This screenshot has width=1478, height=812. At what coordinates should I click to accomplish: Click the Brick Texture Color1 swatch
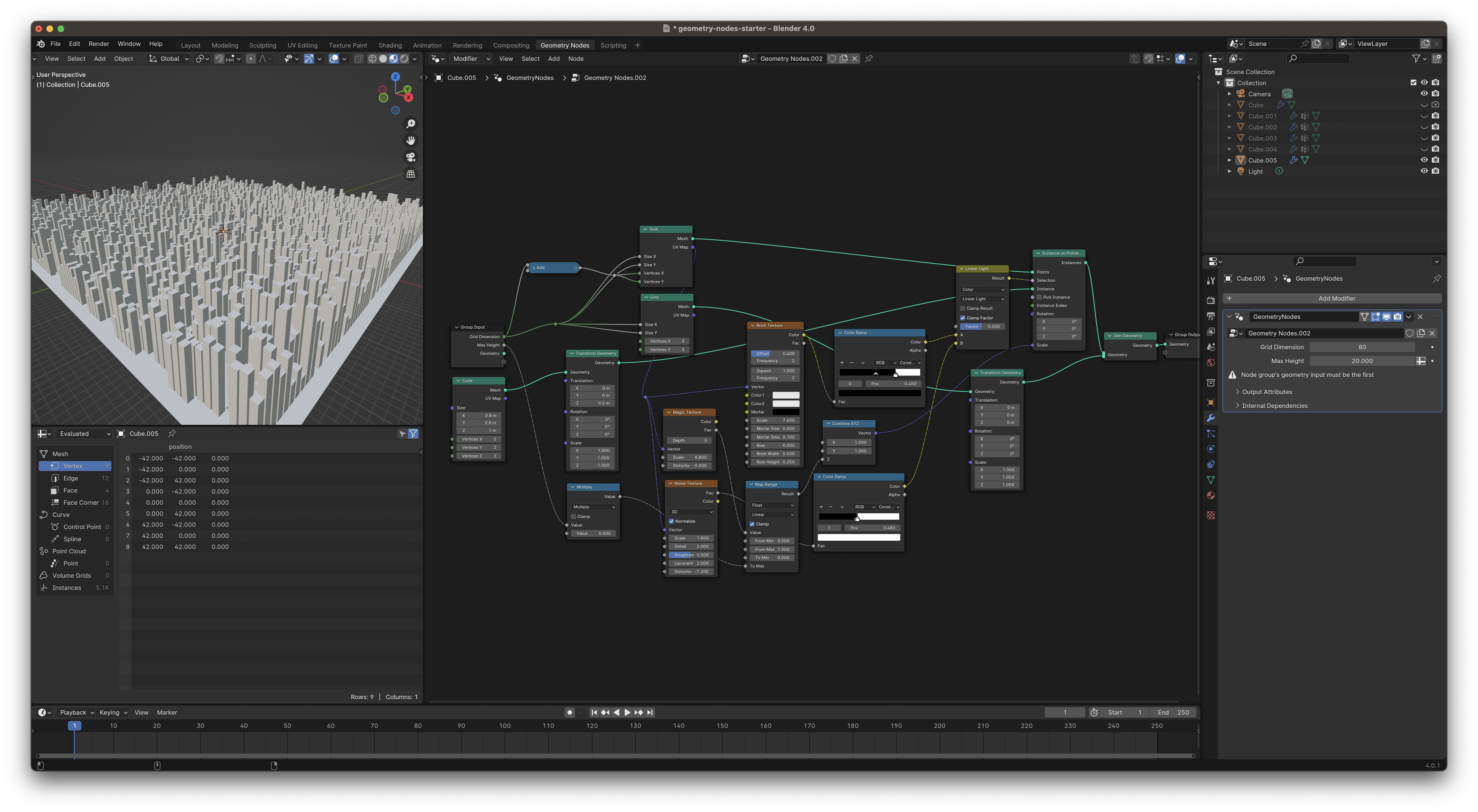(785, 395)
